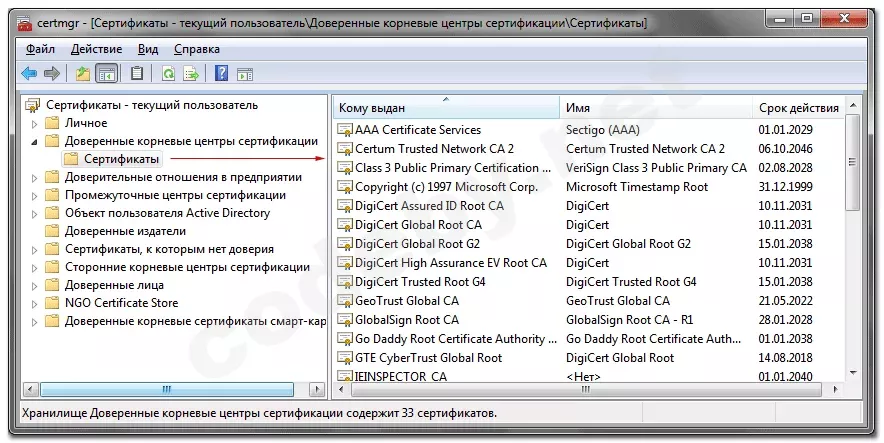Sort by the Имя column header
This screenshot has height=443, width=884.
[656, 108]
